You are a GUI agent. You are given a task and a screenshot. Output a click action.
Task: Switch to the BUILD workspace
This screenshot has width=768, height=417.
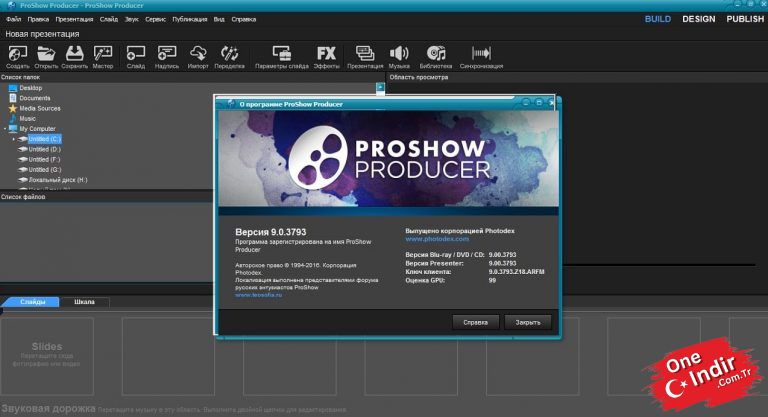(657, 19)
